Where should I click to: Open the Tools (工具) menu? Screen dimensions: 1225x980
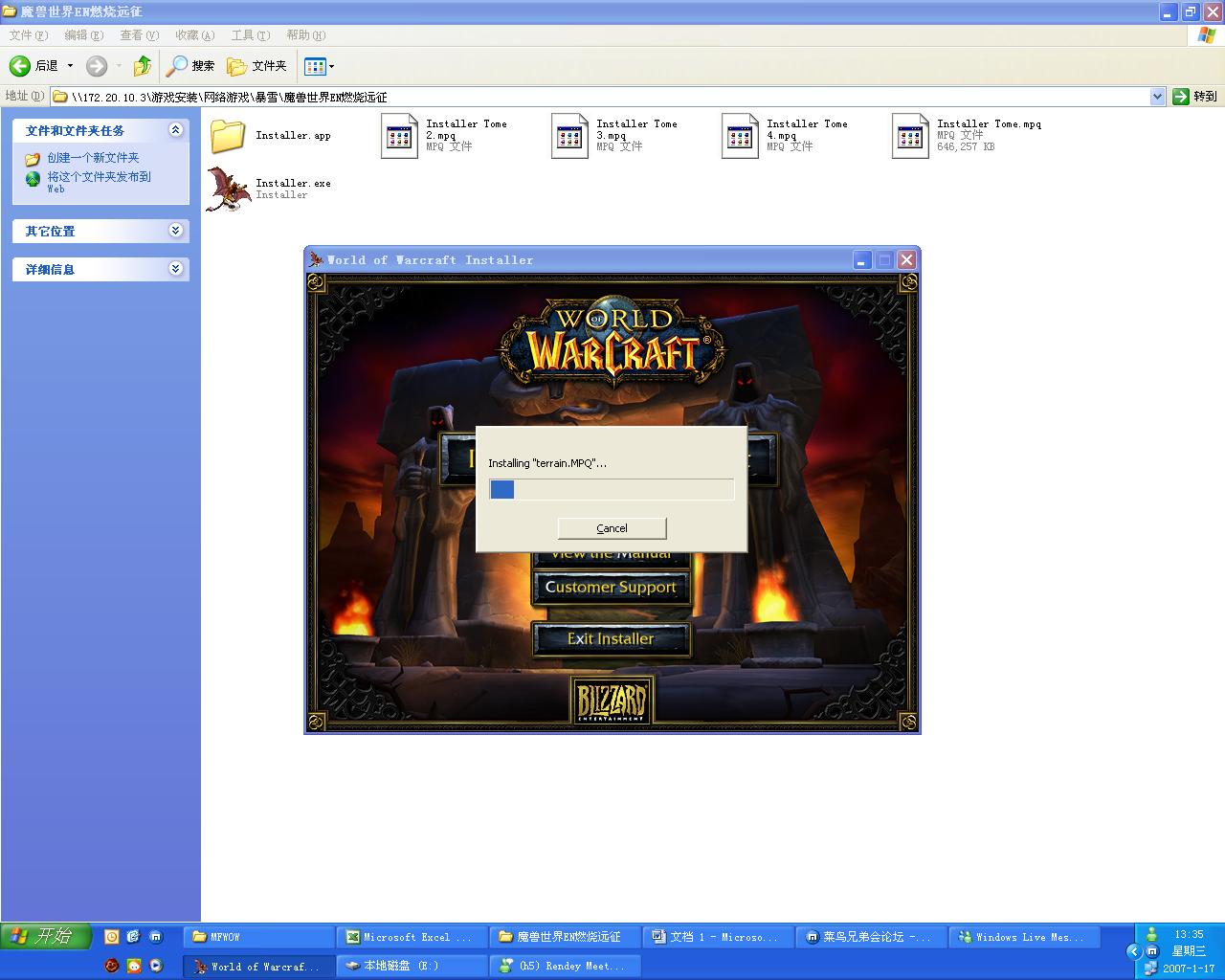point(250,35)
